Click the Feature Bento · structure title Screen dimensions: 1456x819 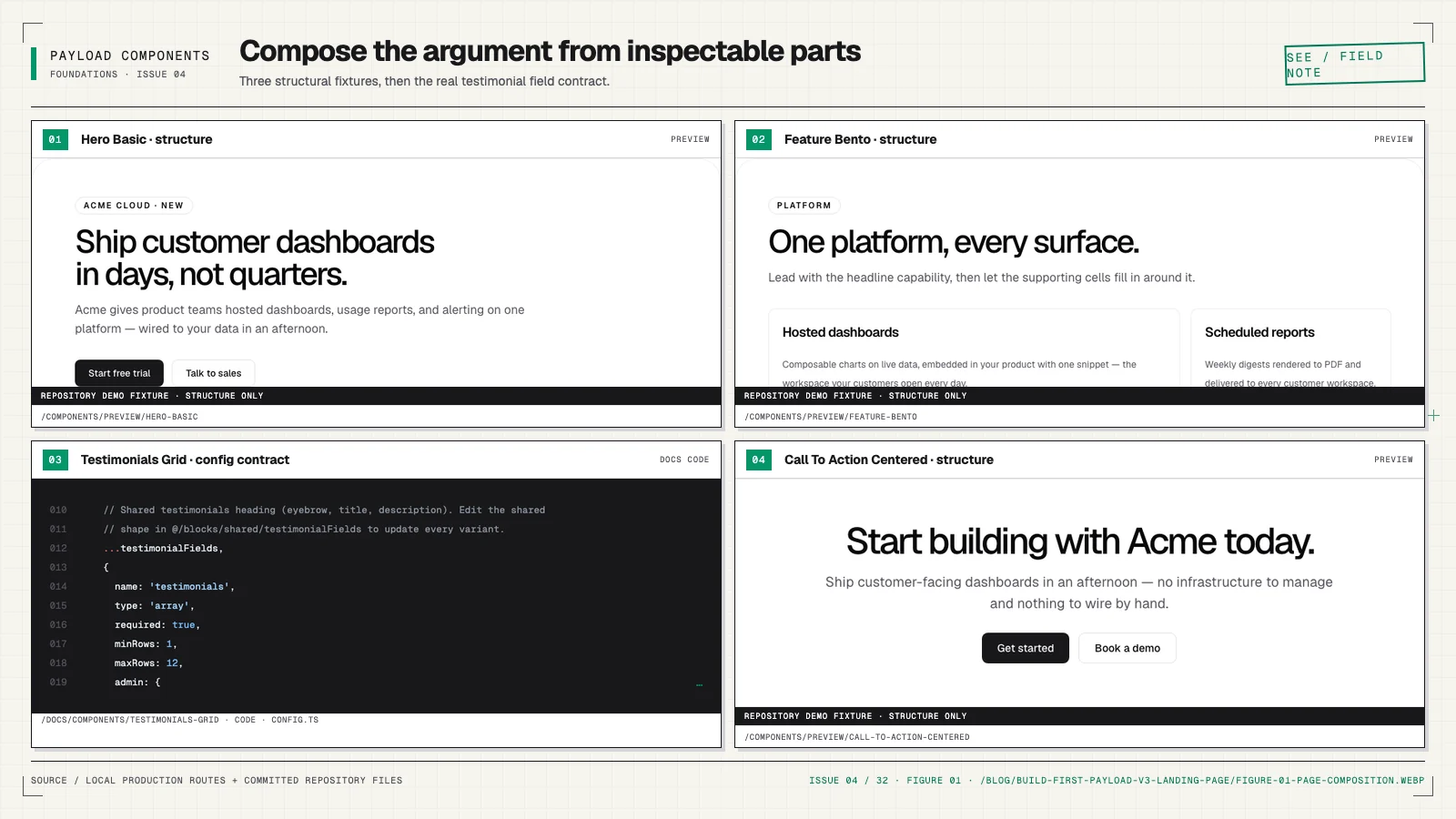tap(860, 139)
